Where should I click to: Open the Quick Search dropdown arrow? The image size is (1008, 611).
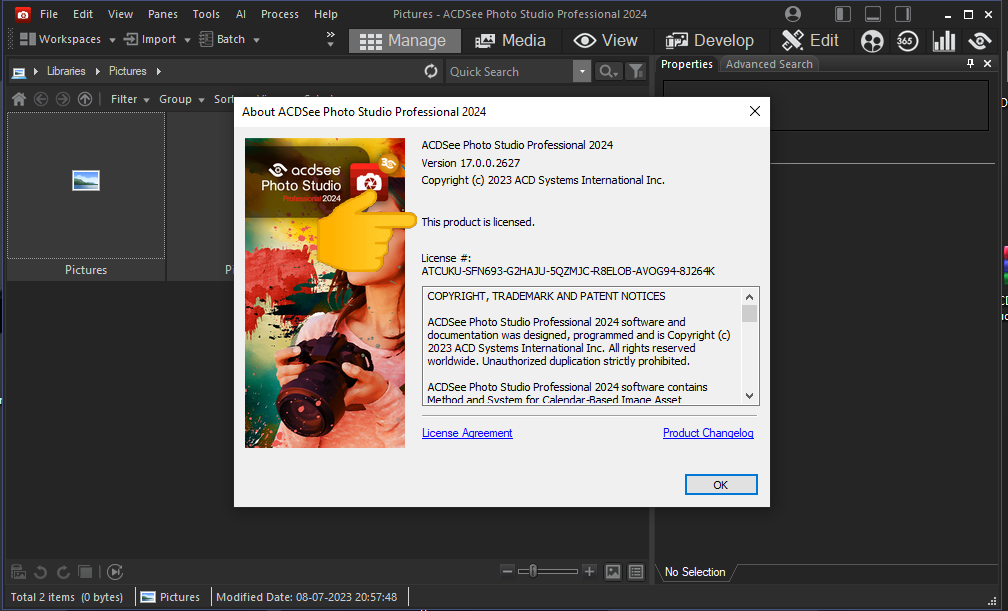582,71
